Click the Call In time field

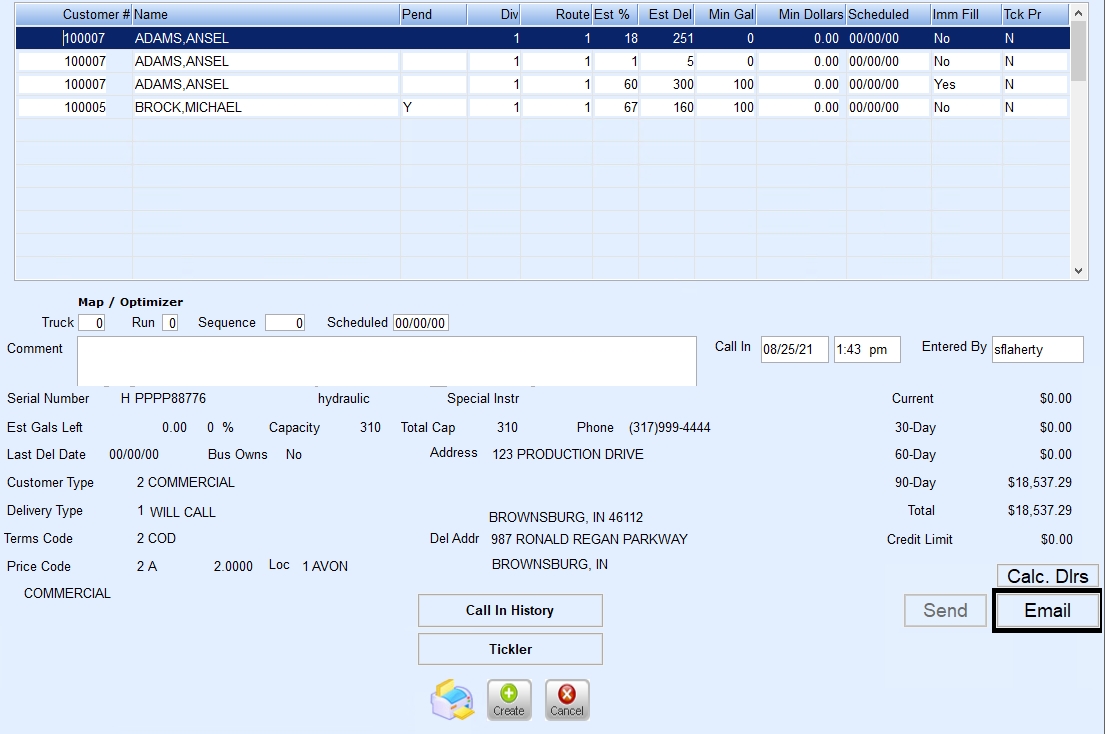(x=867, y=349)
